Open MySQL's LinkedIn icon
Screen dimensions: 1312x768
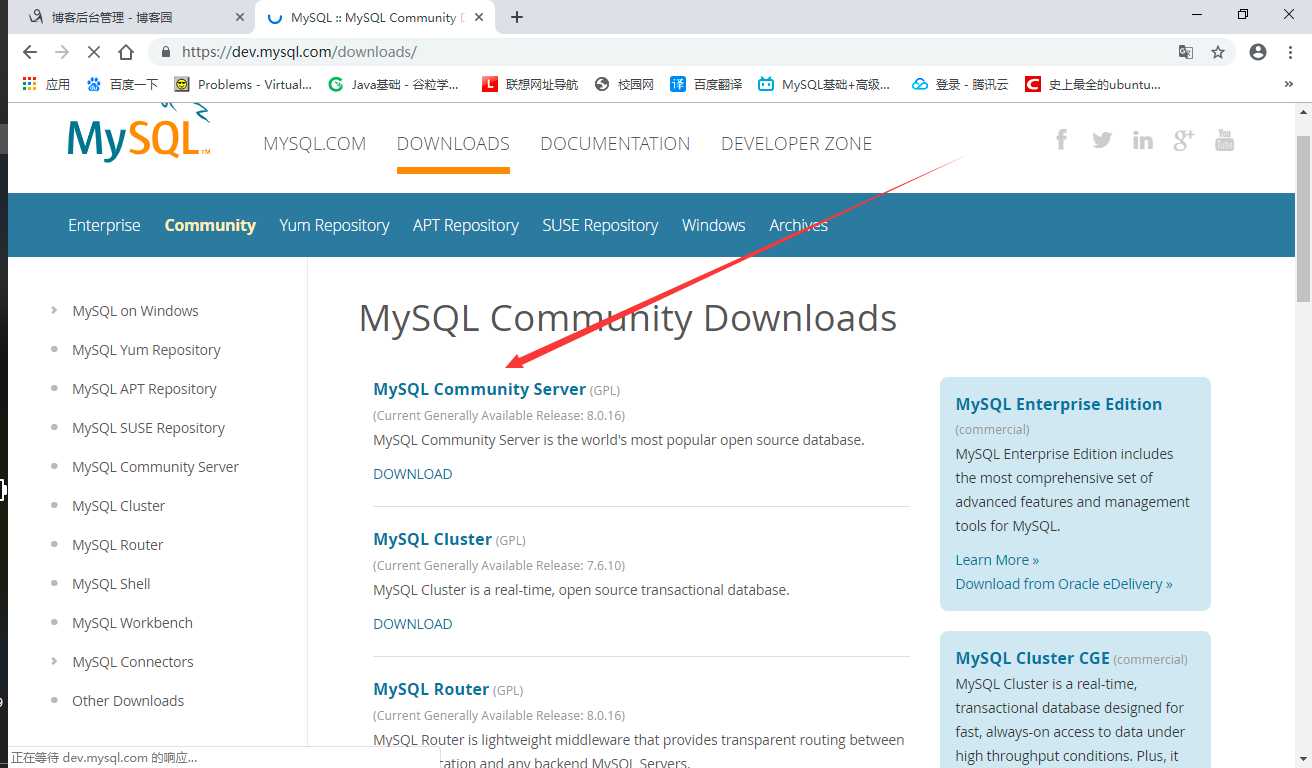pos(1143,140)
